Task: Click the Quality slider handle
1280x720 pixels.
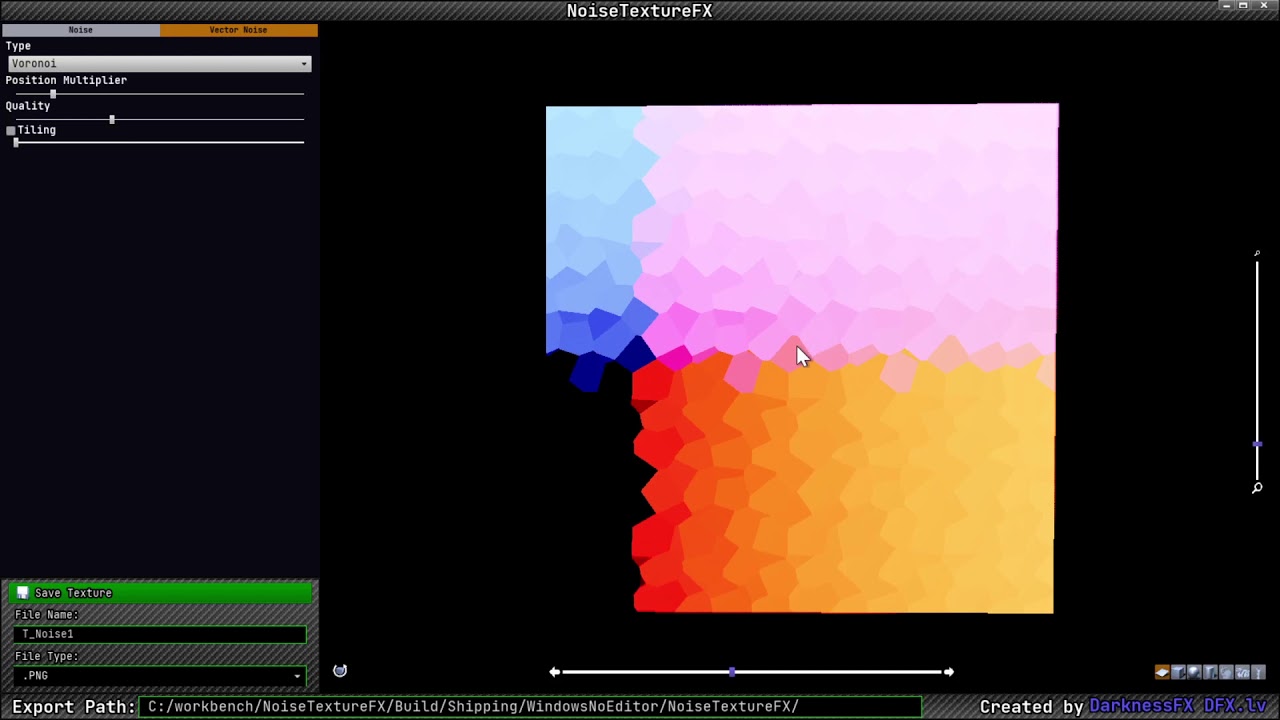Action: tap(112, 120)
